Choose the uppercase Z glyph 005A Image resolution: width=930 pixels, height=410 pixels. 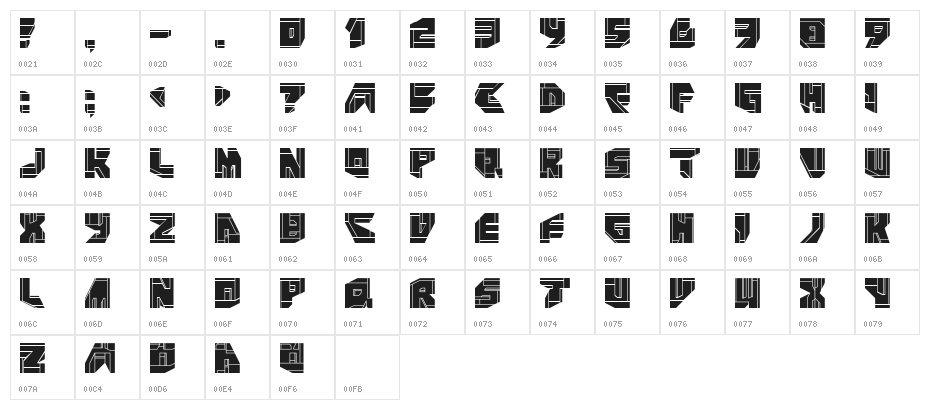(160, 229)
